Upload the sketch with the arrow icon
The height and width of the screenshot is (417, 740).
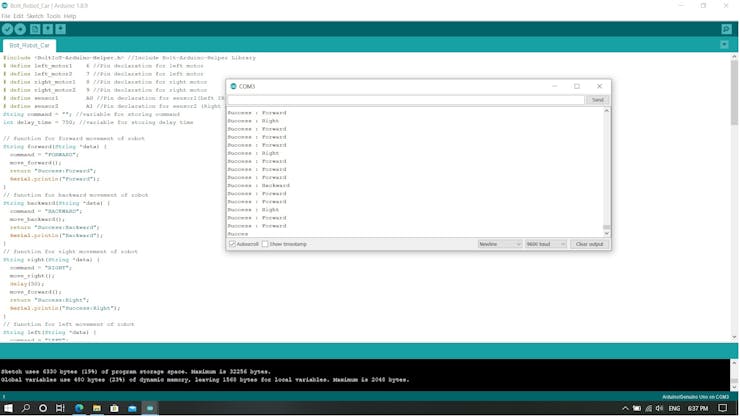[20, 29]
